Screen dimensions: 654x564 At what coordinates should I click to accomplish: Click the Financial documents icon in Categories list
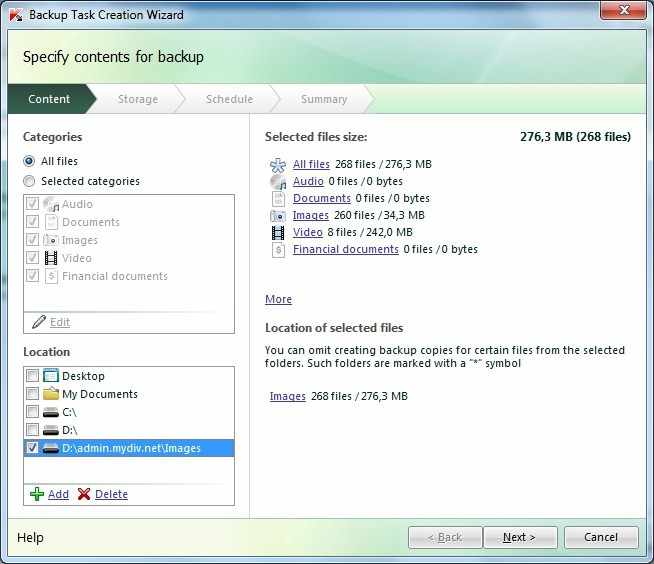click(51, 276)
